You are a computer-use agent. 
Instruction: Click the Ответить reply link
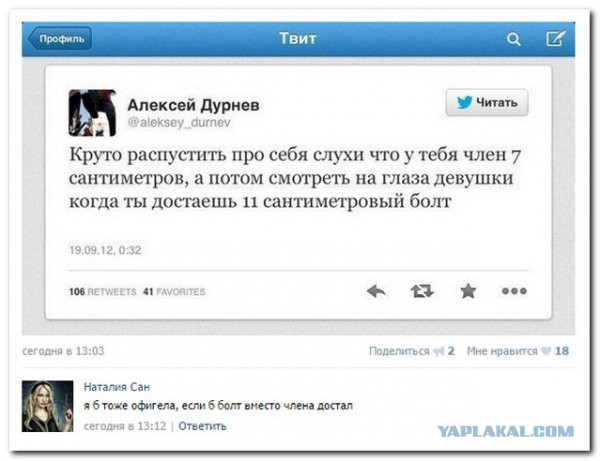click(x=202, y=426)
